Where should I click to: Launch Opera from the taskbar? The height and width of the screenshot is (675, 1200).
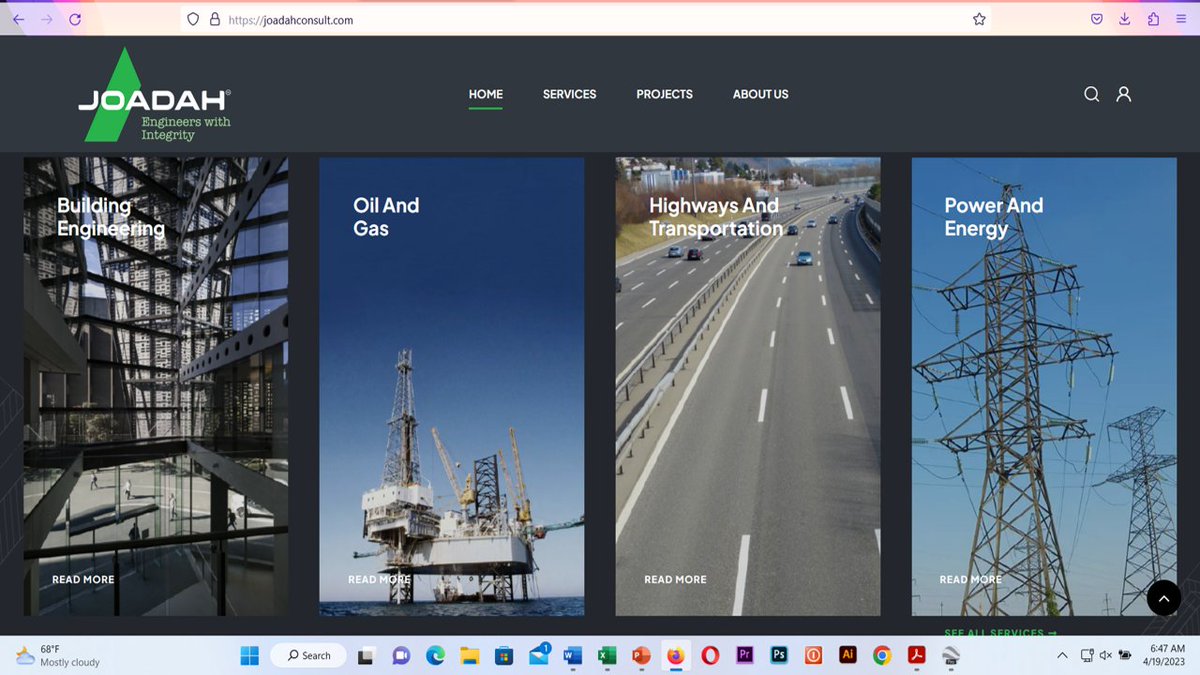[710, 656]
